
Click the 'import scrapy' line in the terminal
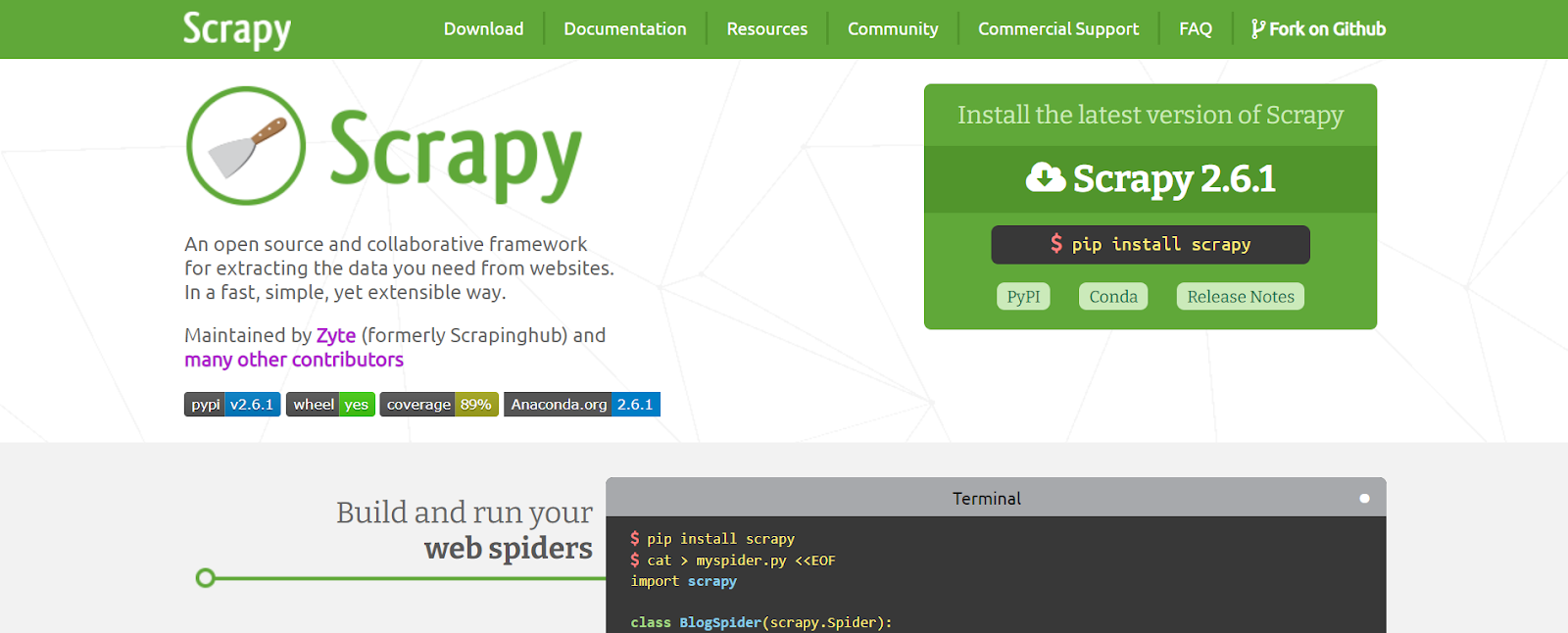683,581
